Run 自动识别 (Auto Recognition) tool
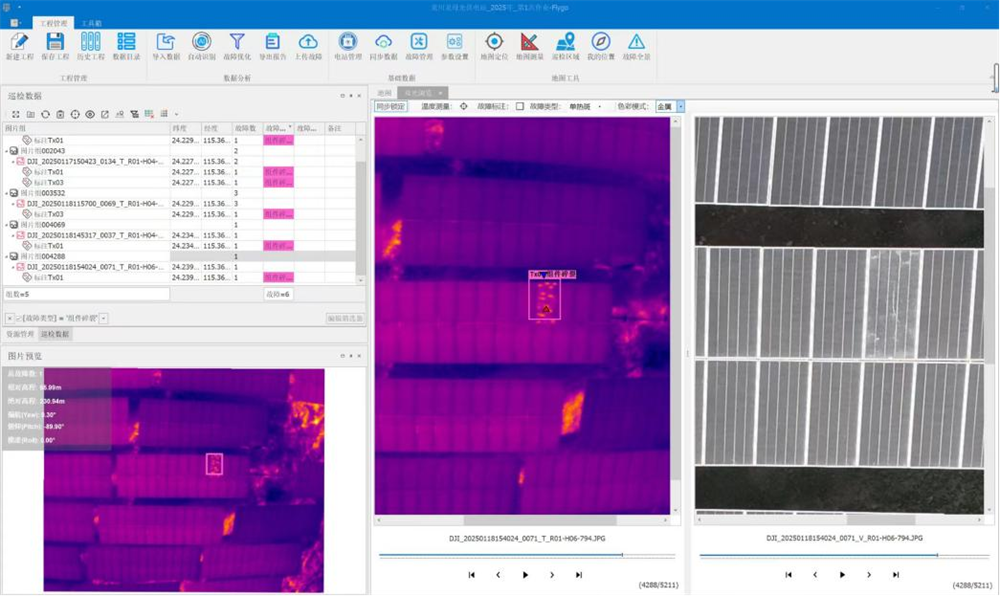Image resolution: width=1000 pixels, height=596 pixels. (201, 42)
